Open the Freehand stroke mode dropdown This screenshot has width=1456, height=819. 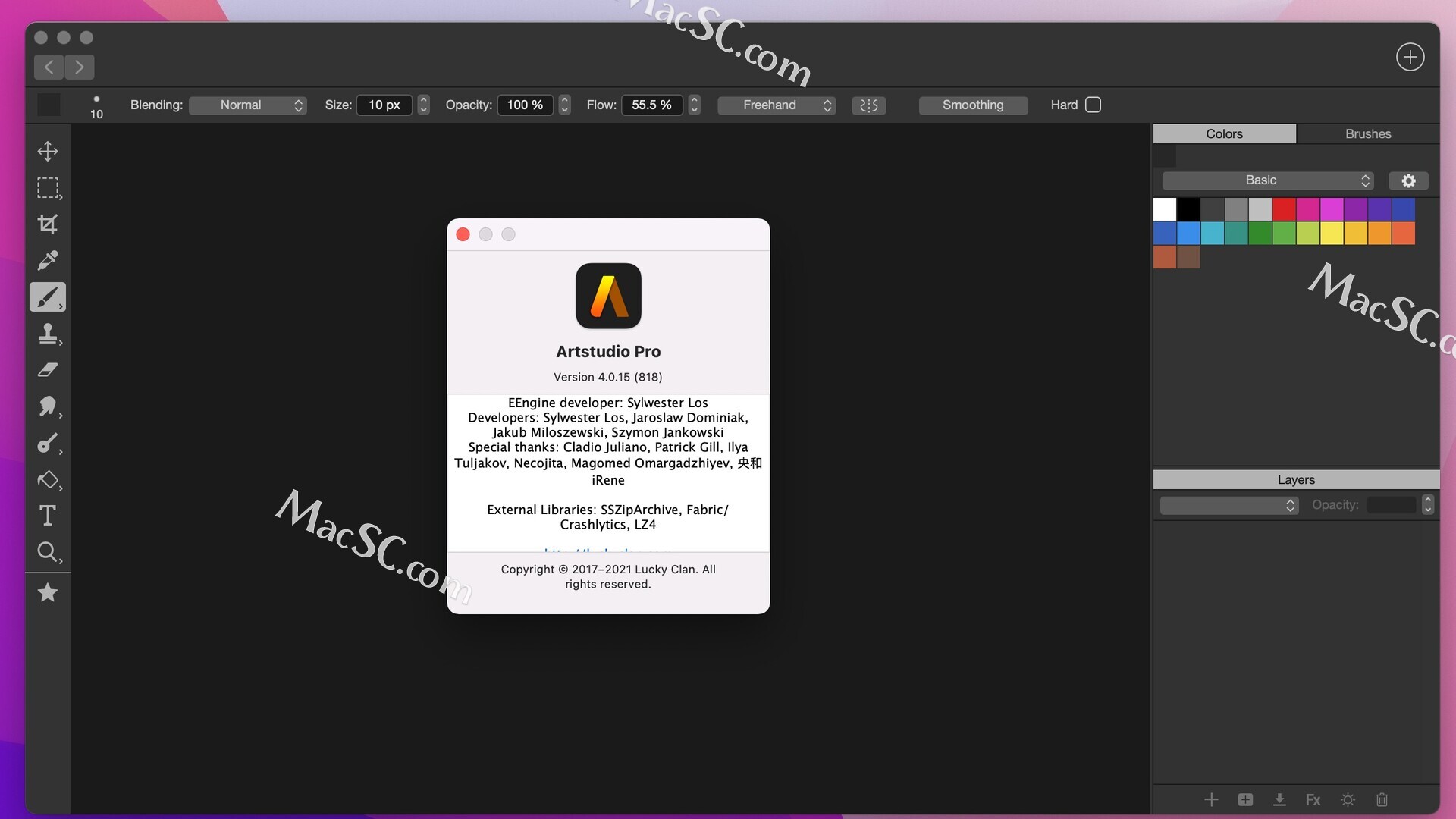[777, 105]
